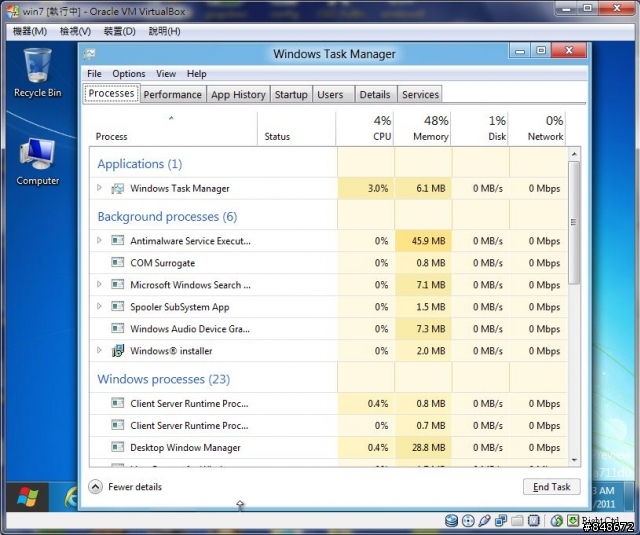Open the Computer desktop icon
640x535 pixels.
coord(38,162)
